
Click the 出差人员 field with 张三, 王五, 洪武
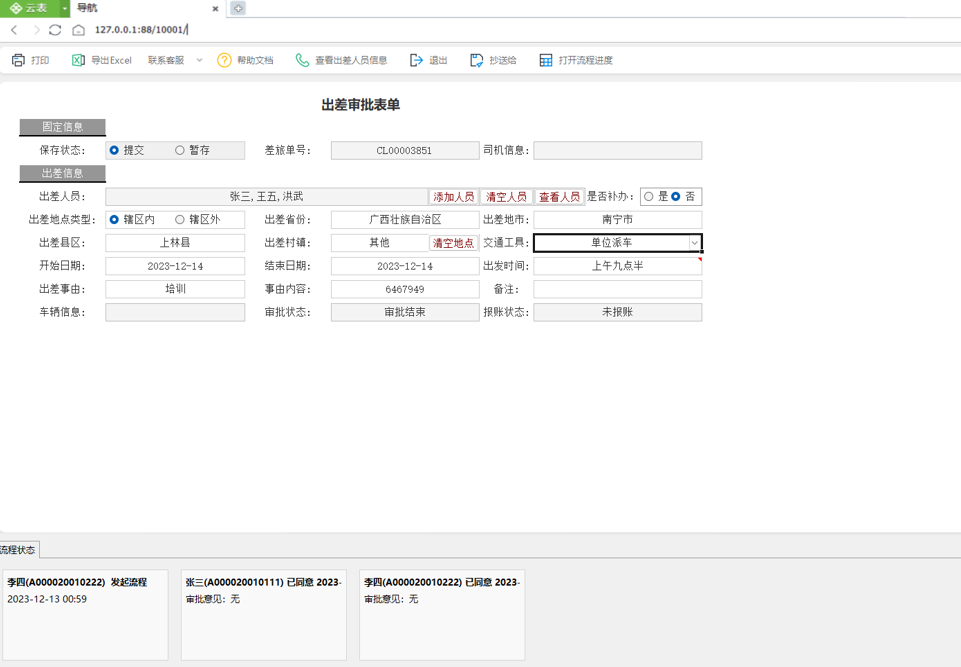pyautogui.click(x=267, y=197)
